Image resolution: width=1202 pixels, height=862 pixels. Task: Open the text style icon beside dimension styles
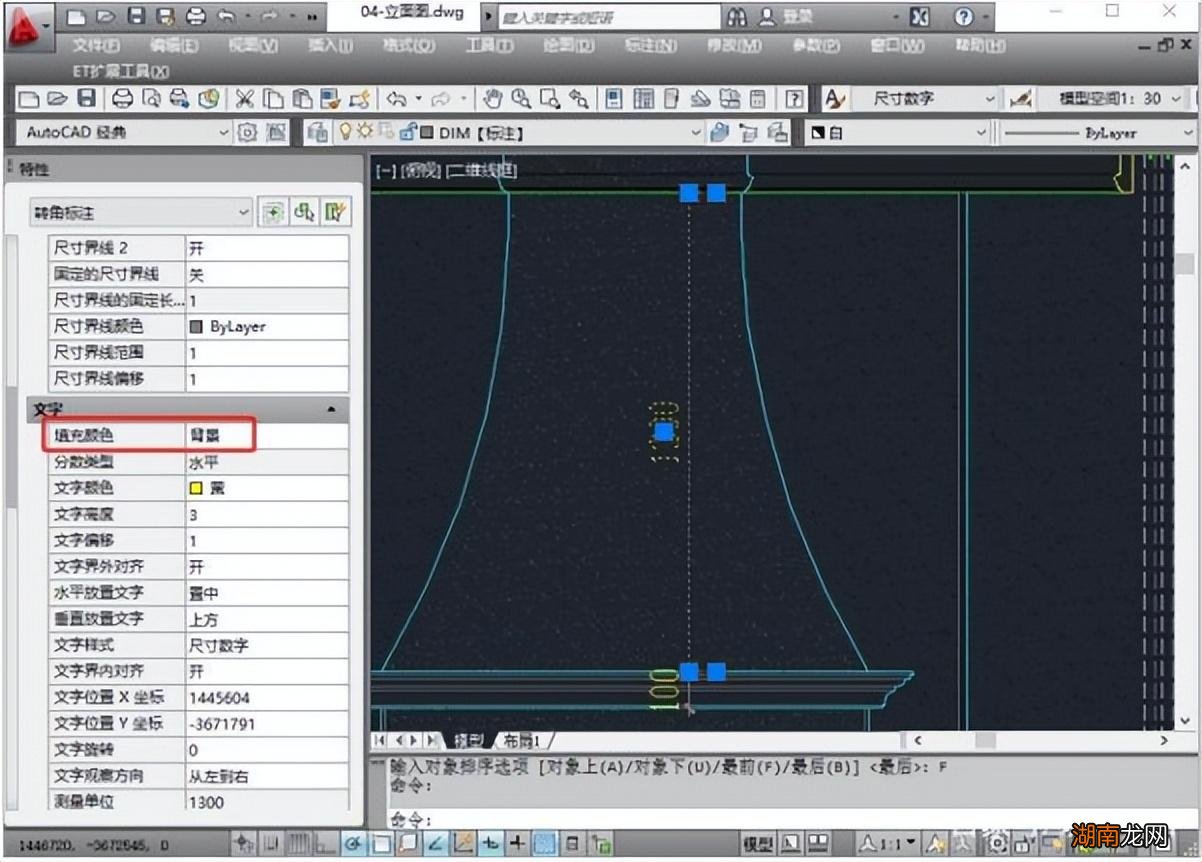(x=834, y=98)
